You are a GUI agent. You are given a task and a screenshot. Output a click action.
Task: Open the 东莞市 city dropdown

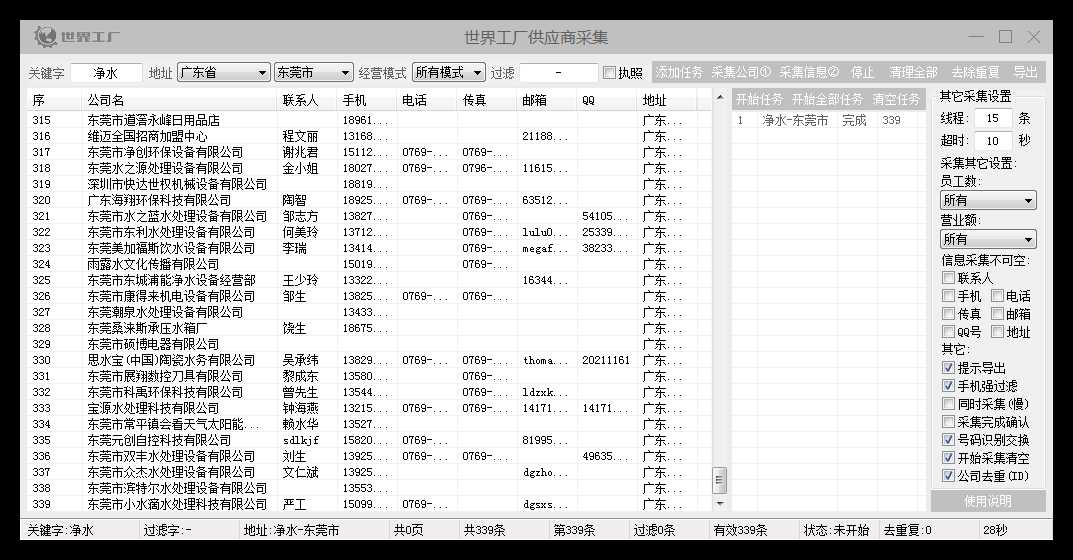tap(313, 72)
